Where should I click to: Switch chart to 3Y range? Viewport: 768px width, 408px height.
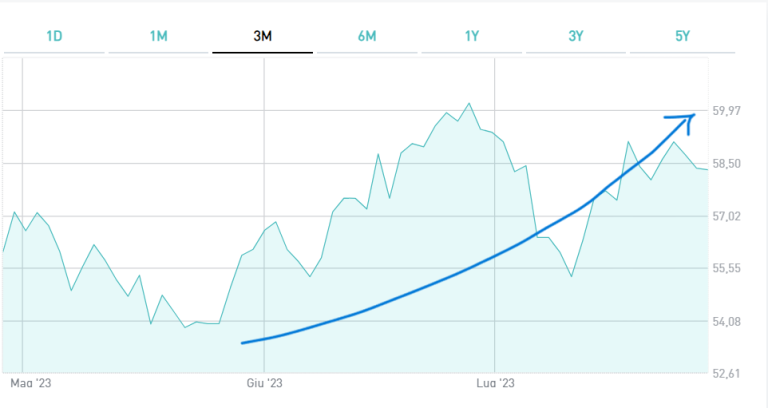(x=576, y=36)
